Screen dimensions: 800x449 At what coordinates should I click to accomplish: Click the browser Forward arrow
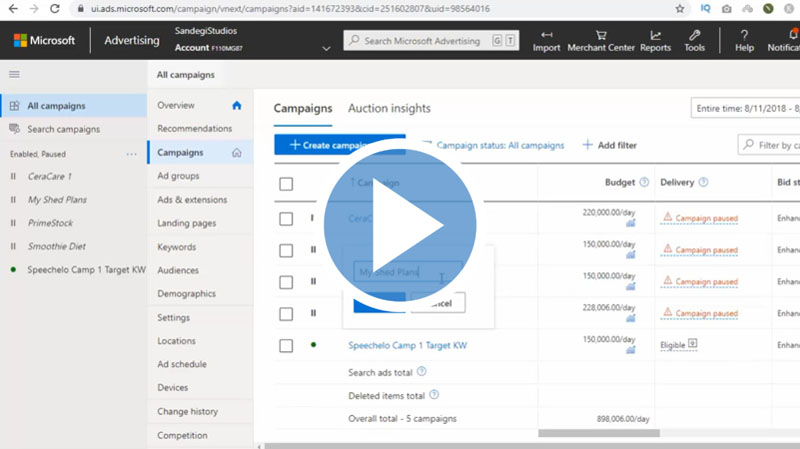coord(34,9)
